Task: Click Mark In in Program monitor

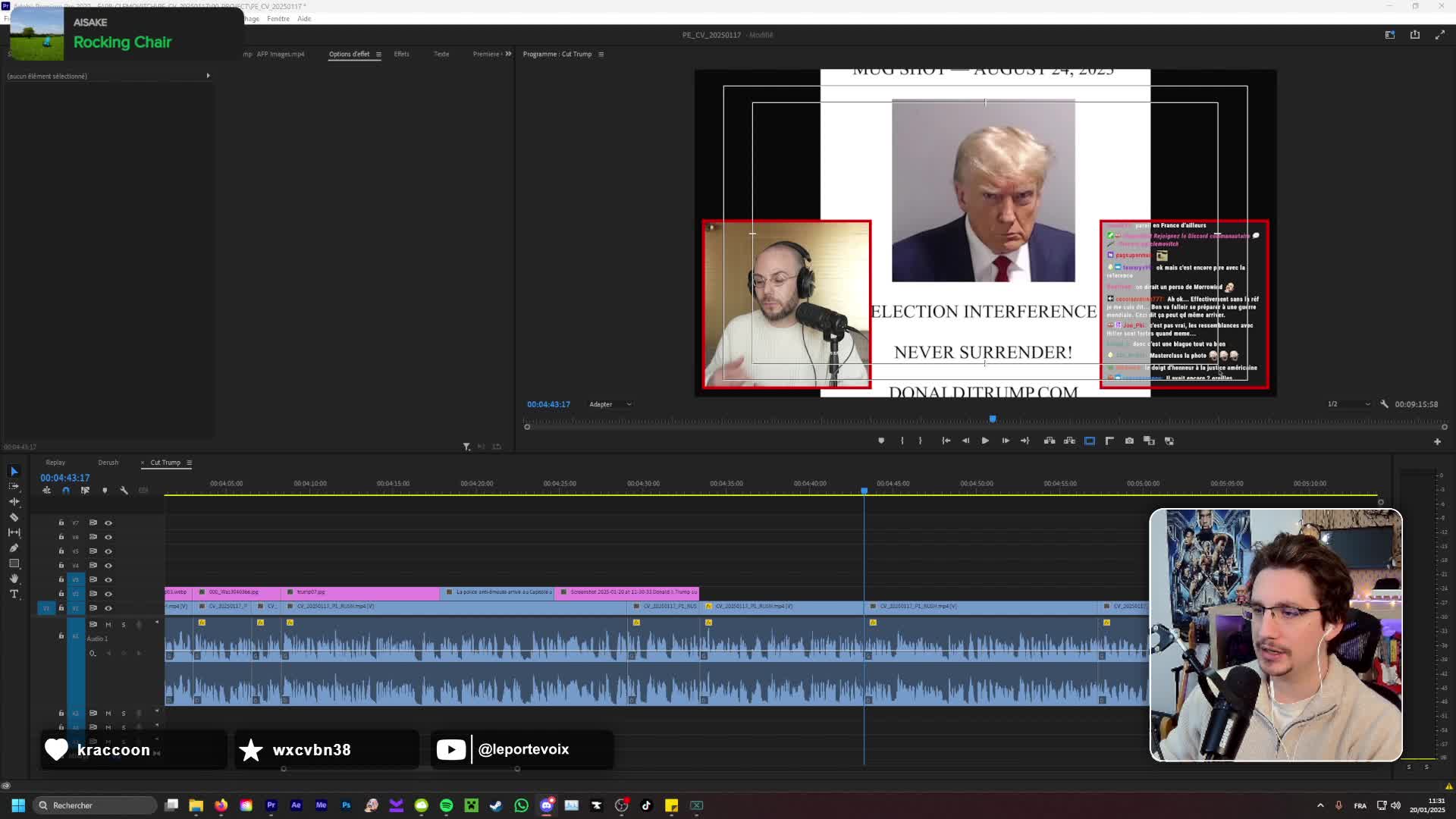Action: click(902, 441)
